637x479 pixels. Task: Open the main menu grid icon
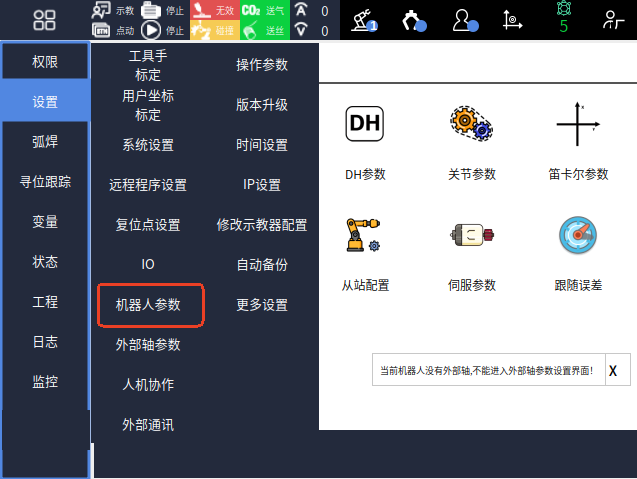click(44, 20)
